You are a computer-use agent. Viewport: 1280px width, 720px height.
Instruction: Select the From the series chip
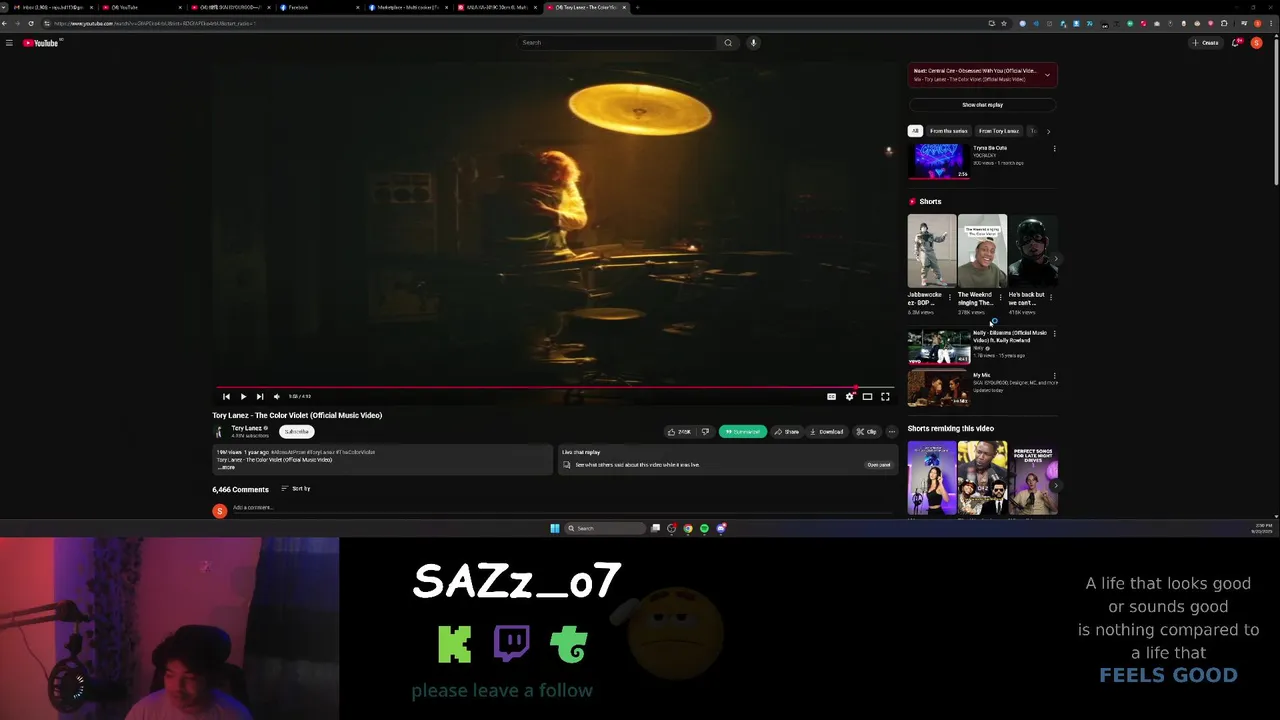(x=948, y=131)
